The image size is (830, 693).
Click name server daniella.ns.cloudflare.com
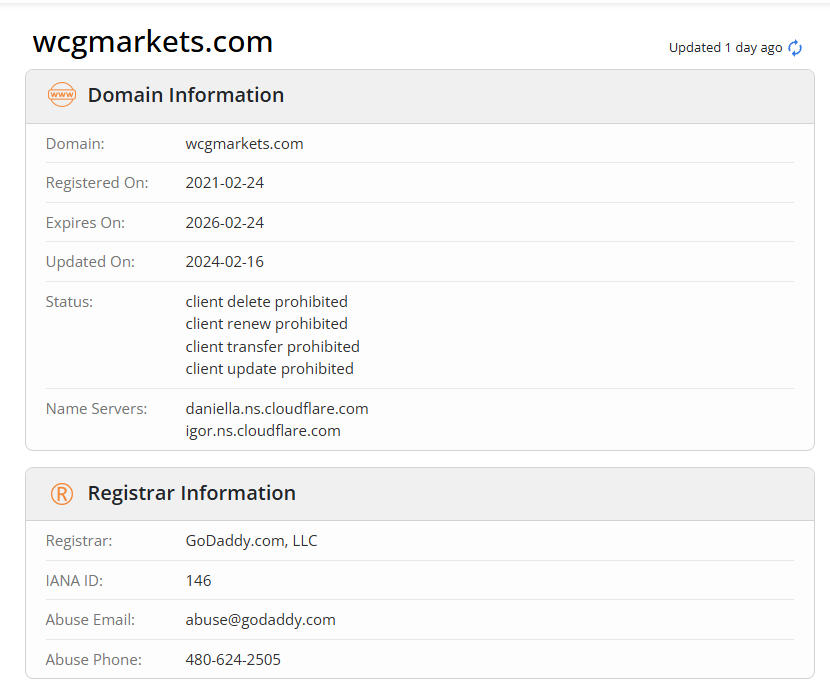click(x=277, y=408)
